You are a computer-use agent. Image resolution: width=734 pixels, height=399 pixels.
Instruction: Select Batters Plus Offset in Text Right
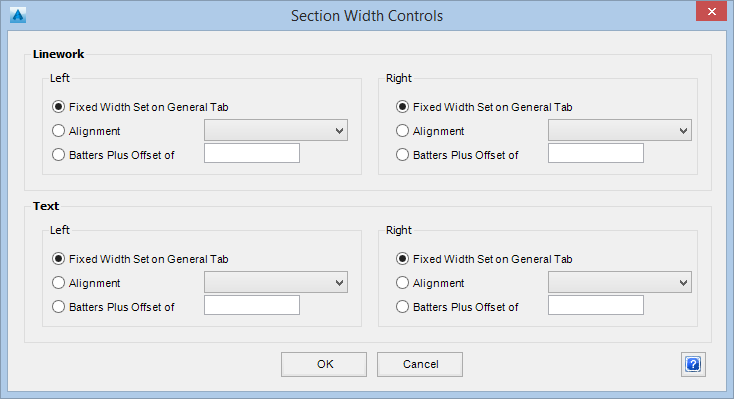click(402, 307)
